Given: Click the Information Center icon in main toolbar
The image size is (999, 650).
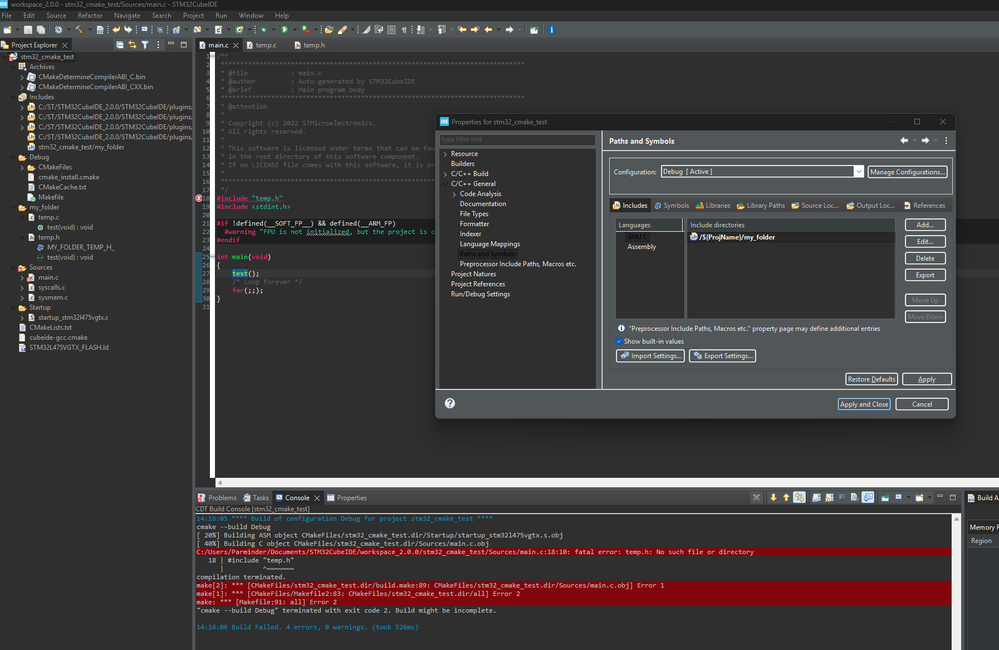Looking at the screenshot, I should 552,30.
